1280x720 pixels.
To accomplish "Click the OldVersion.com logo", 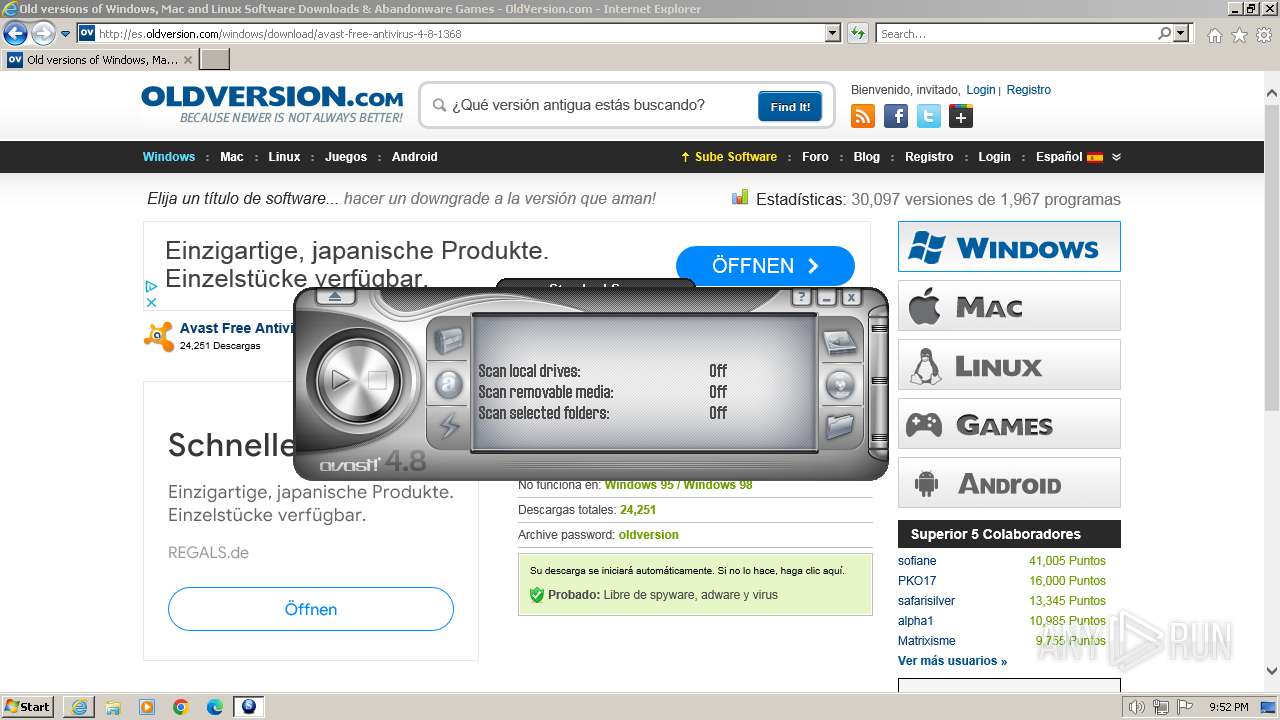I will coord(272,104).
